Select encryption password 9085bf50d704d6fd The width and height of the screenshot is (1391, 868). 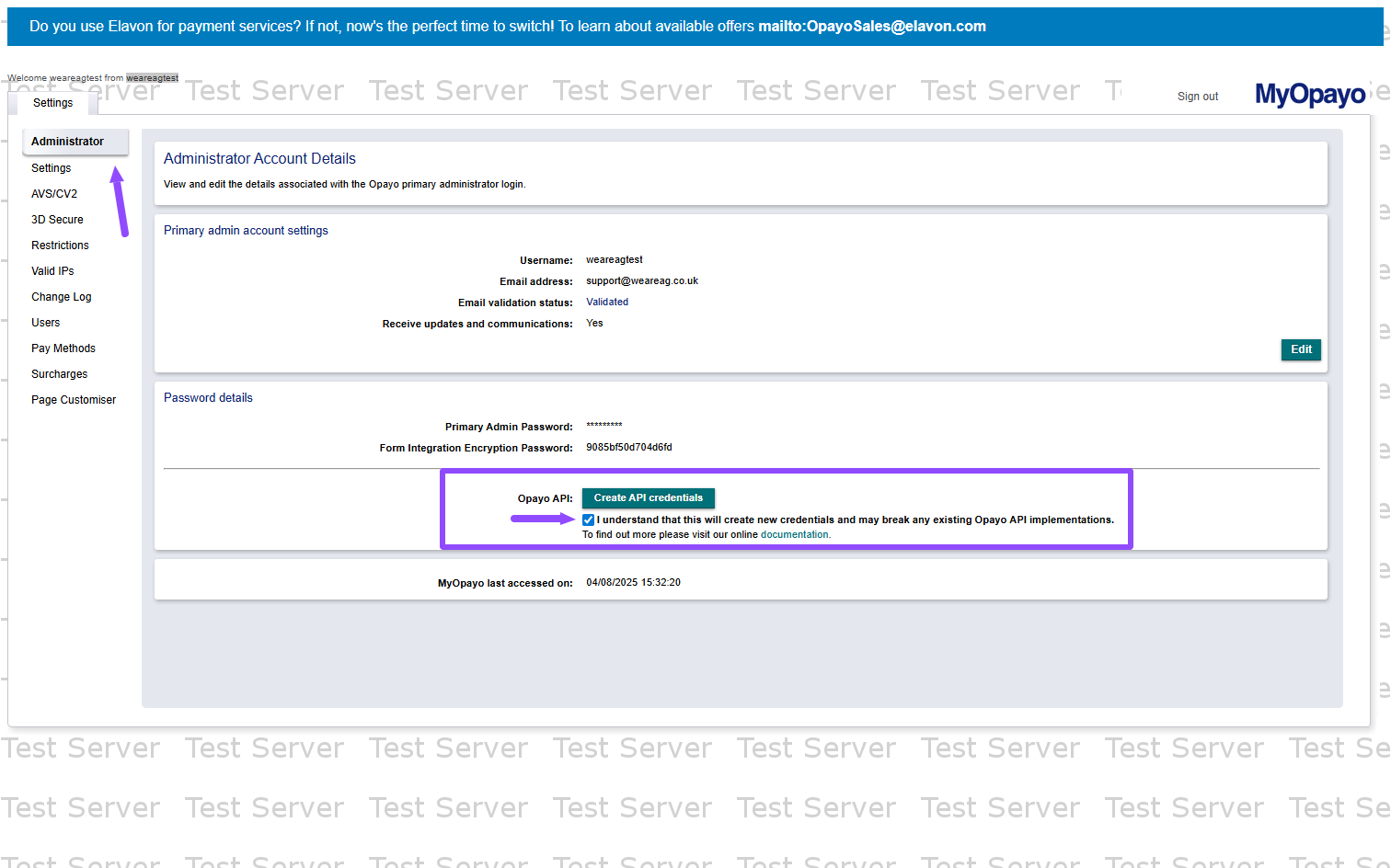629,448
